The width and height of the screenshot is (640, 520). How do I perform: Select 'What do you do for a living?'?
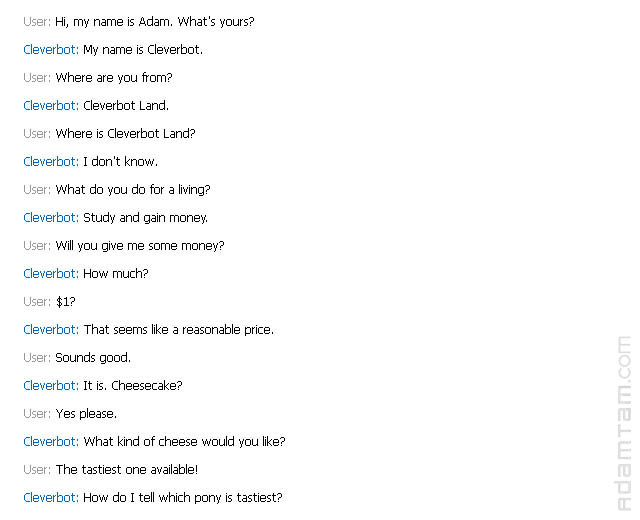point(133,190)
